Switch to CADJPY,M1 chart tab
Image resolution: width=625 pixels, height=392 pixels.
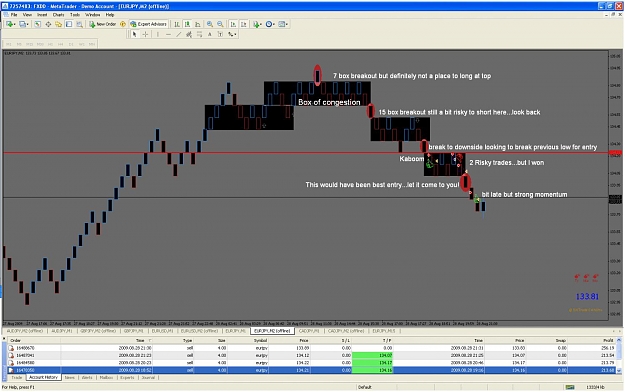(309, 331)
